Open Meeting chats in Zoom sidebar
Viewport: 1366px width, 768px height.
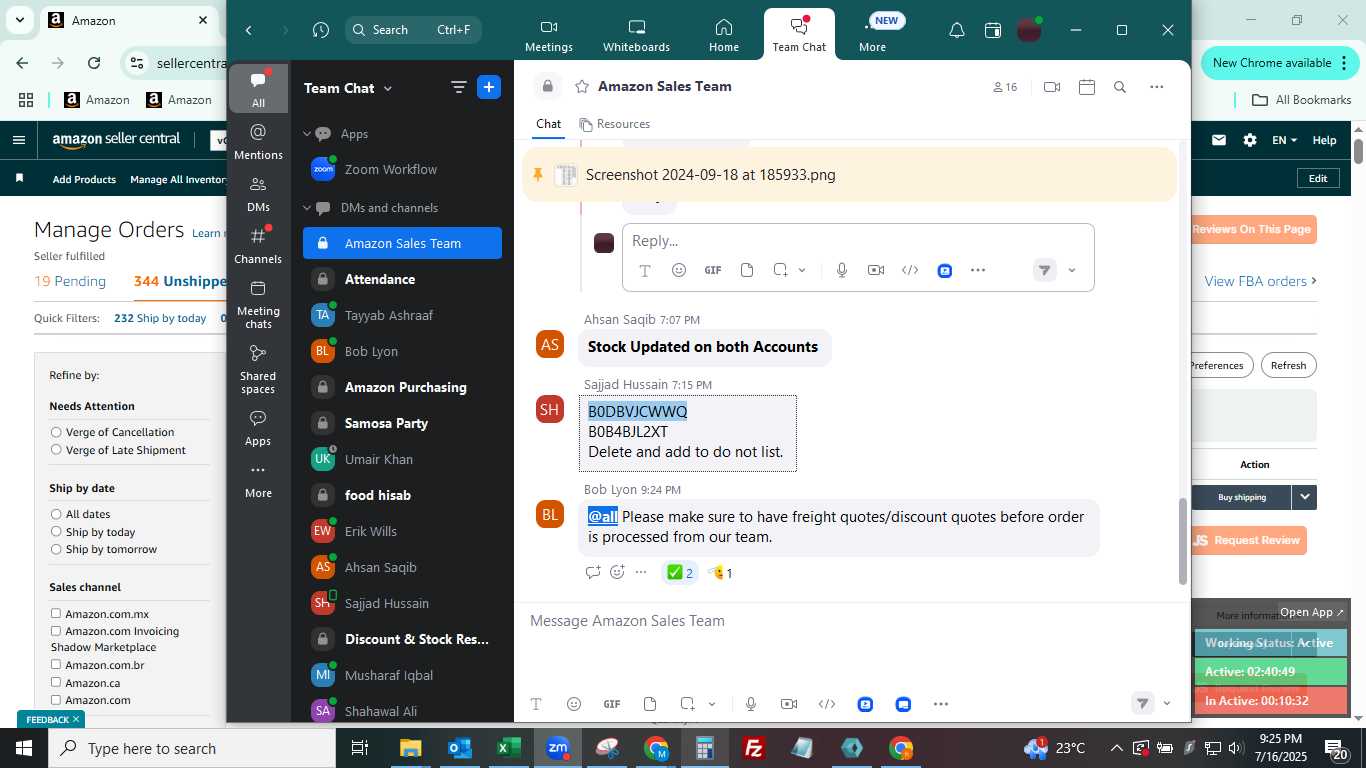point(258,305)
